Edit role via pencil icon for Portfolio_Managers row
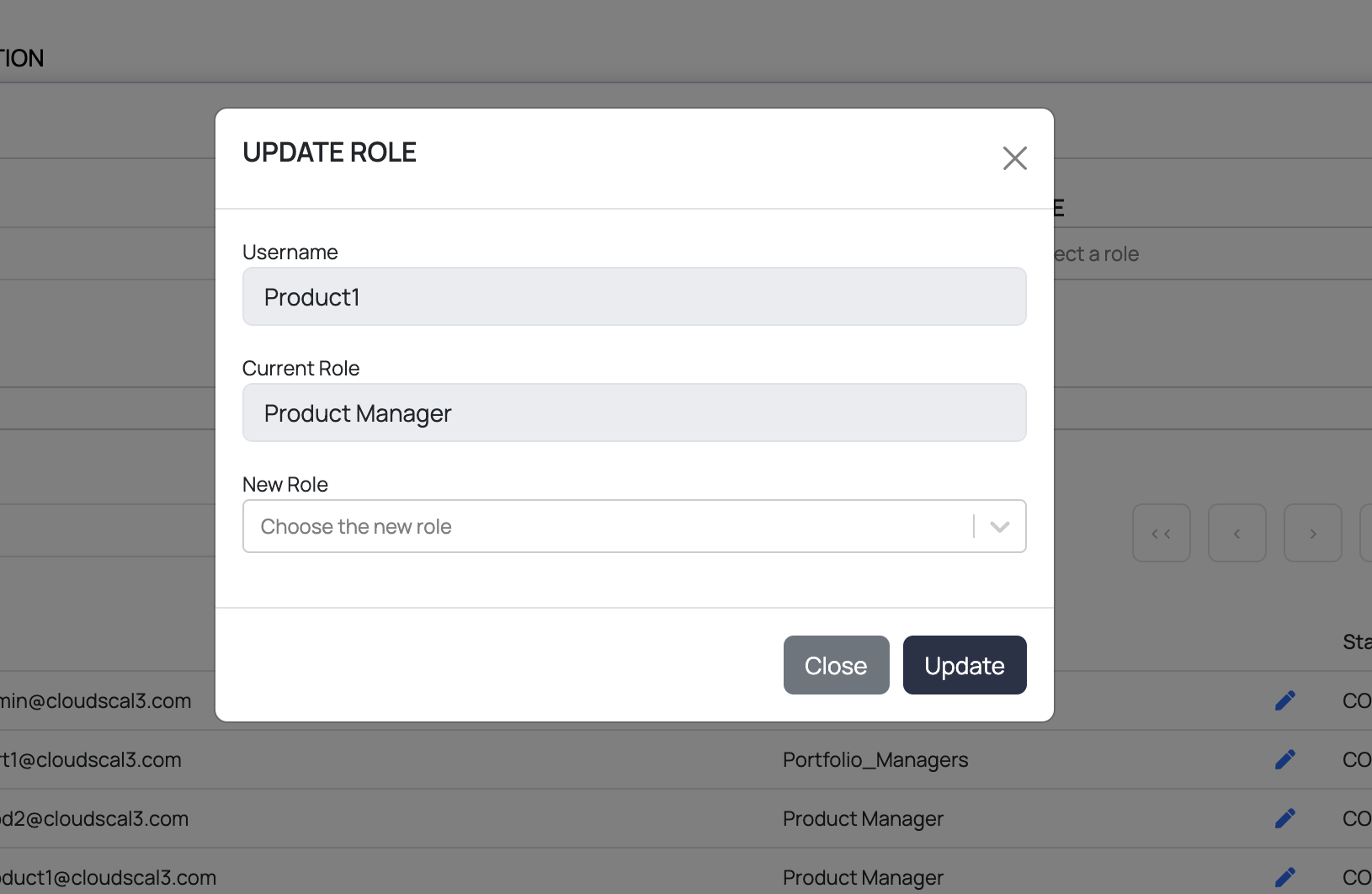This screenshot has height=894, width=1372. pos(1284,760)
